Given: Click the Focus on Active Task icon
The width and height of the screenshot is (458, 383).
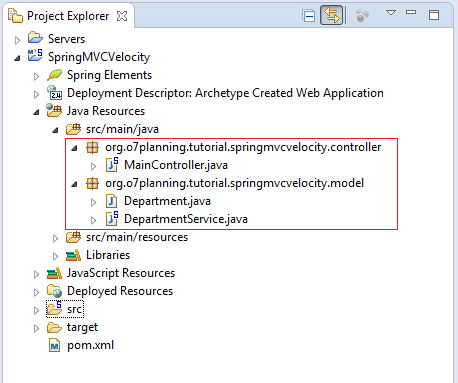Looking at the screenshot, I should 362,15.
